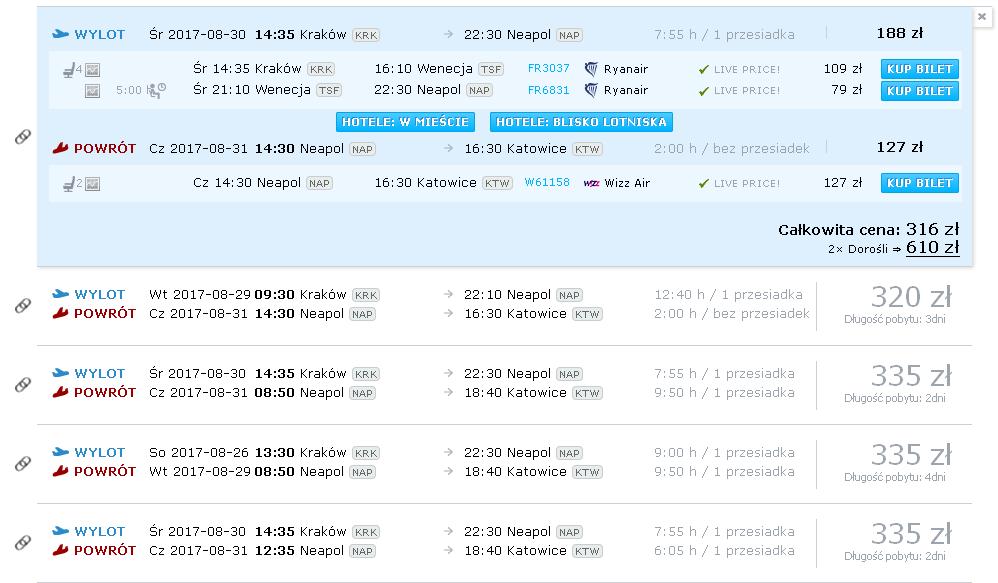The image size is (998, 583).
Task: Expand the 335 zł offer returning Cz 12:35
Action: click(504, 542)
